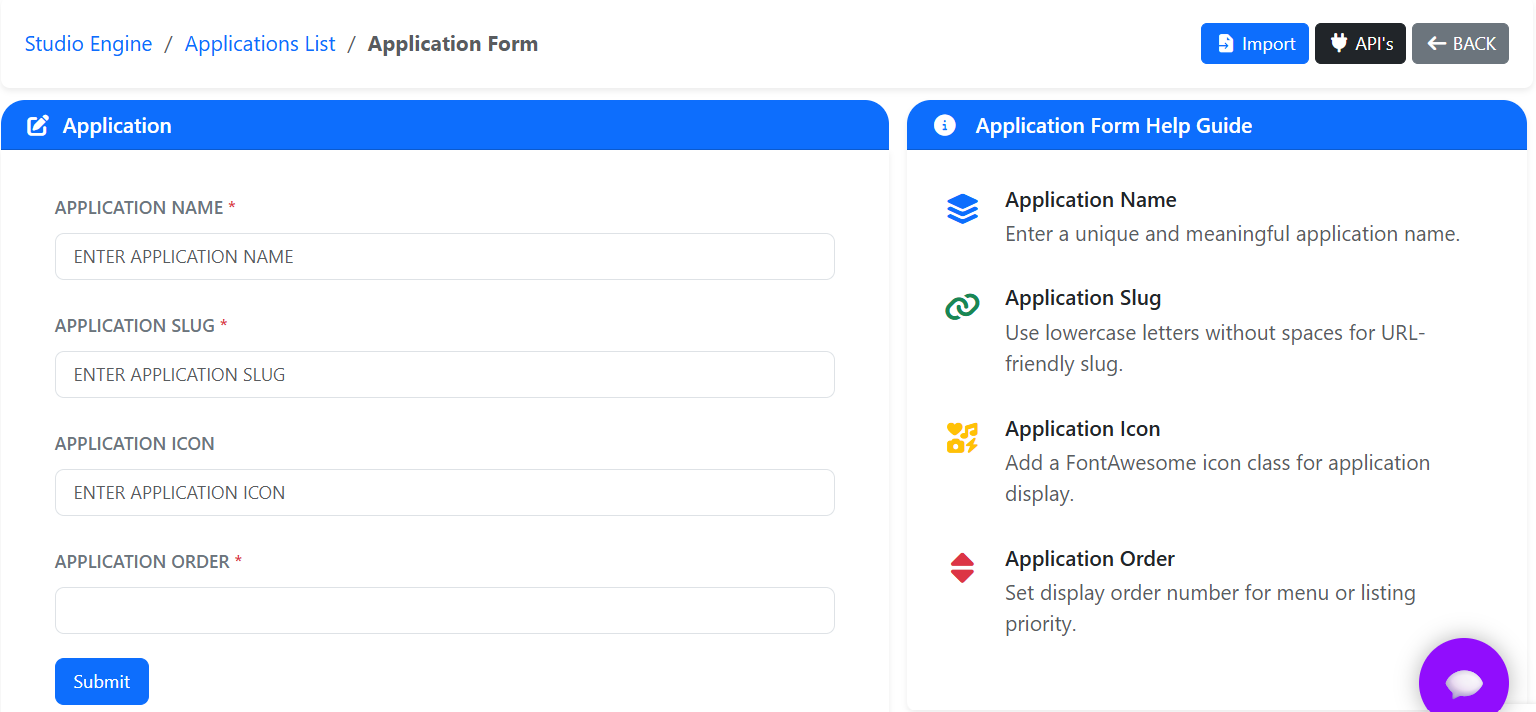1536x712 pixels.
Task: Click the green link icon for Application Slug
Action: coord(962,307)
